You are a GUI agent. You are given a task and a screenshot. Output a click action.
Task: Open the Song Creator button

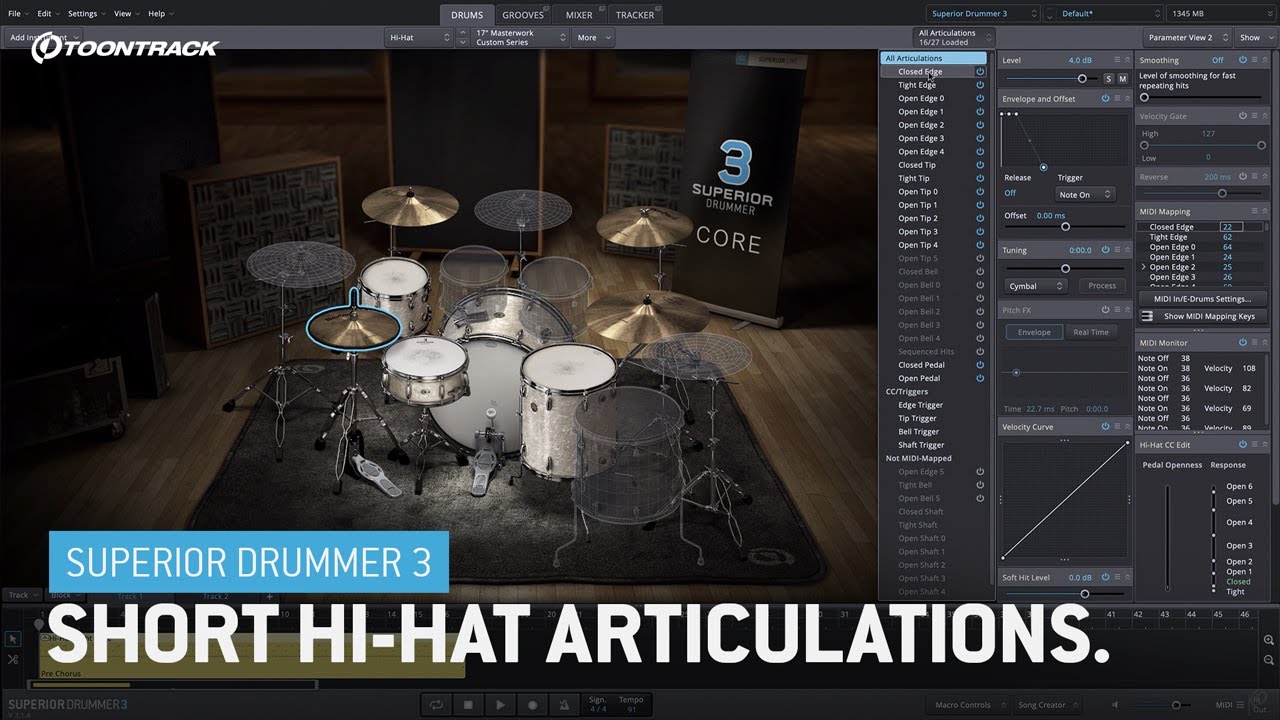1045,705
